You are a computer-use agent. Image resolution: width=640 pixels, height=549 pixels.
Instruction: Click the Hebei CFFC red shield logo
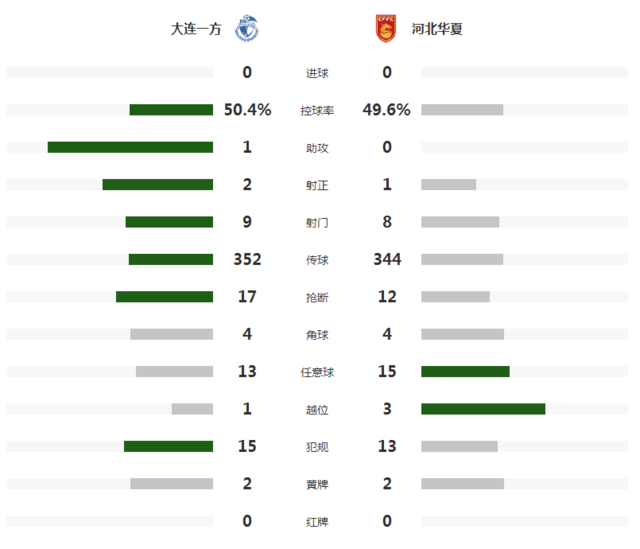386,29
